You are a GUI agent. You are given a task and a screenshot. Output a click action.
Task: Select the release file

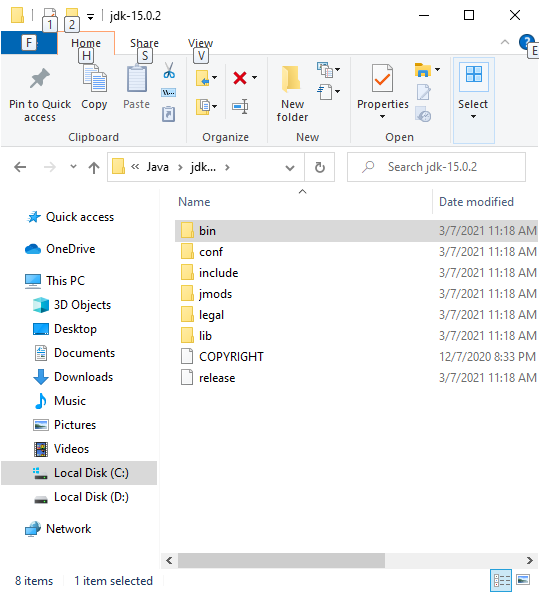356,378
